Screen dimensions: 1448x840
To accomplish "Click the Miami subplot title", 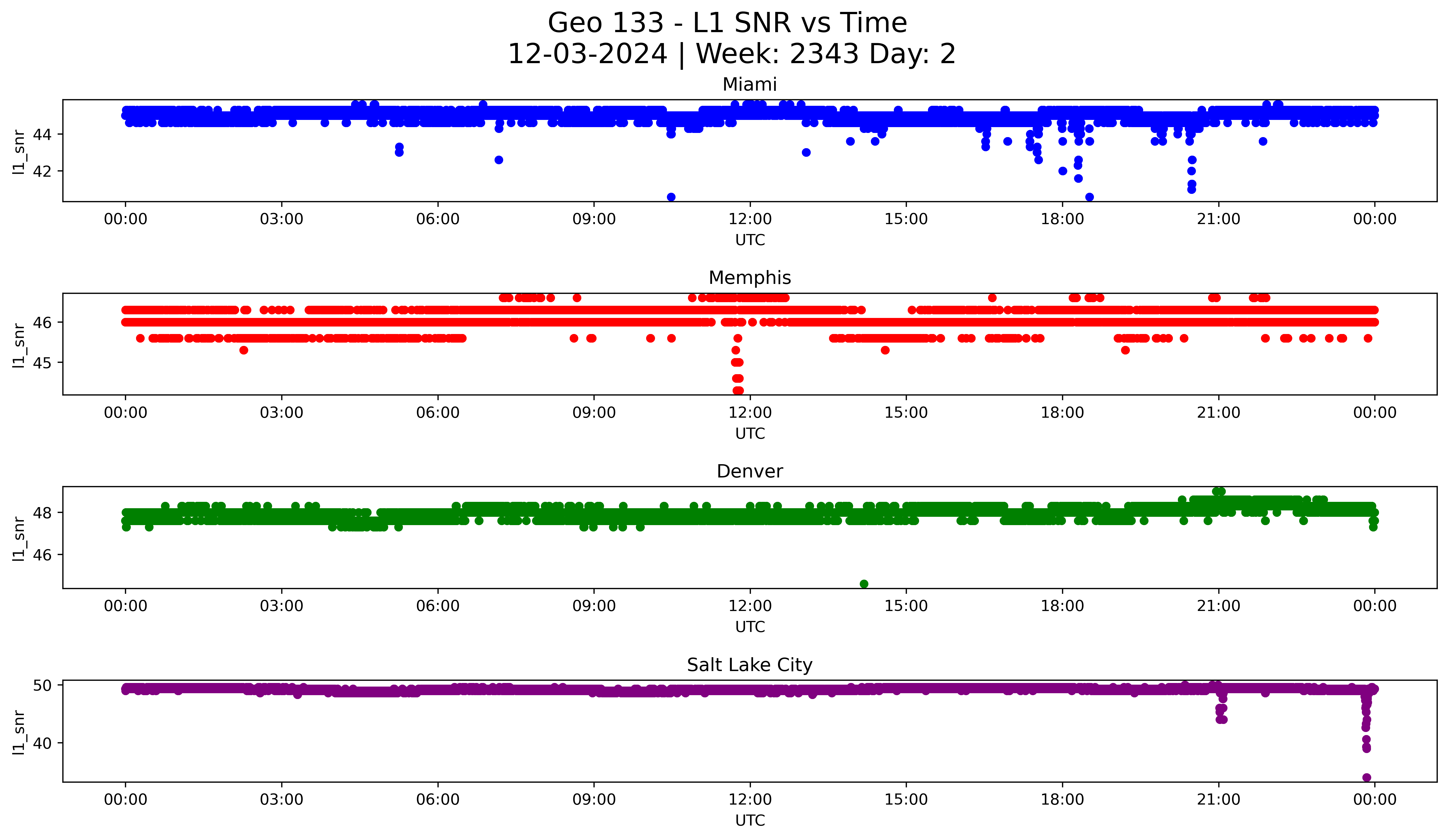I will pos(749,84).
